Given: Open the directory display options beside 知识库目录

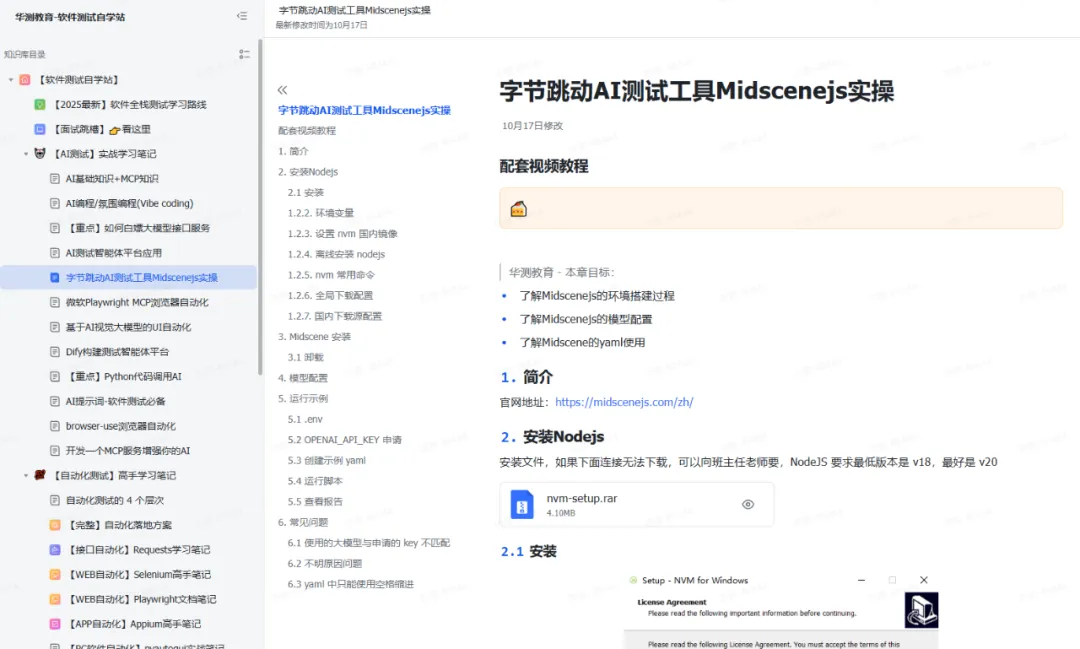Looking at the screenshot, I should pyautogui.click(x=244, y=54).
